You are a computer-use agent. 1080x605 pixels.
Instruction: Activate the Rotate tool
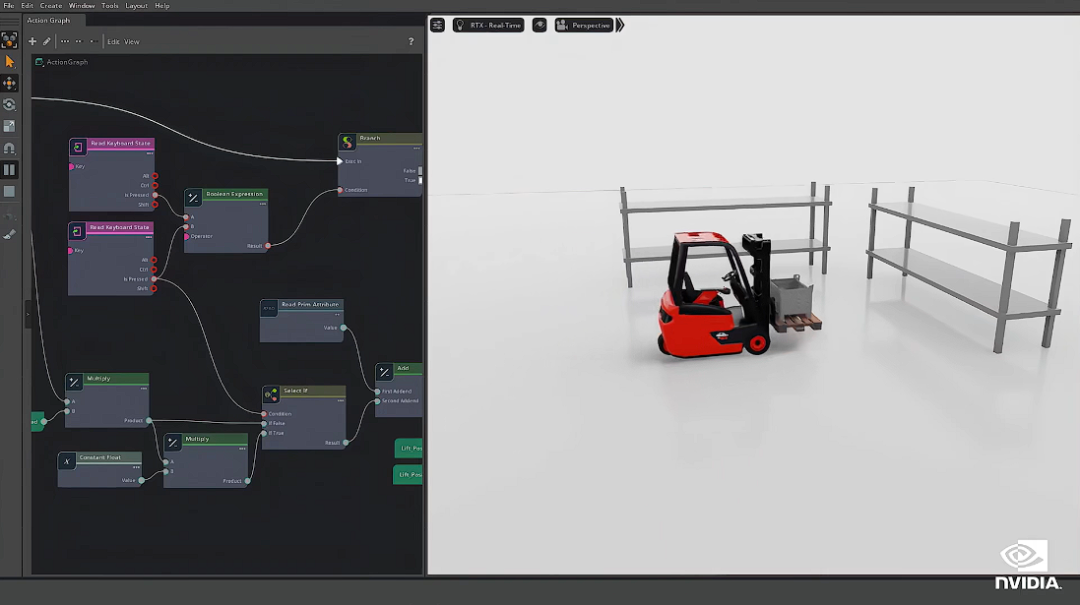point(10,105)
